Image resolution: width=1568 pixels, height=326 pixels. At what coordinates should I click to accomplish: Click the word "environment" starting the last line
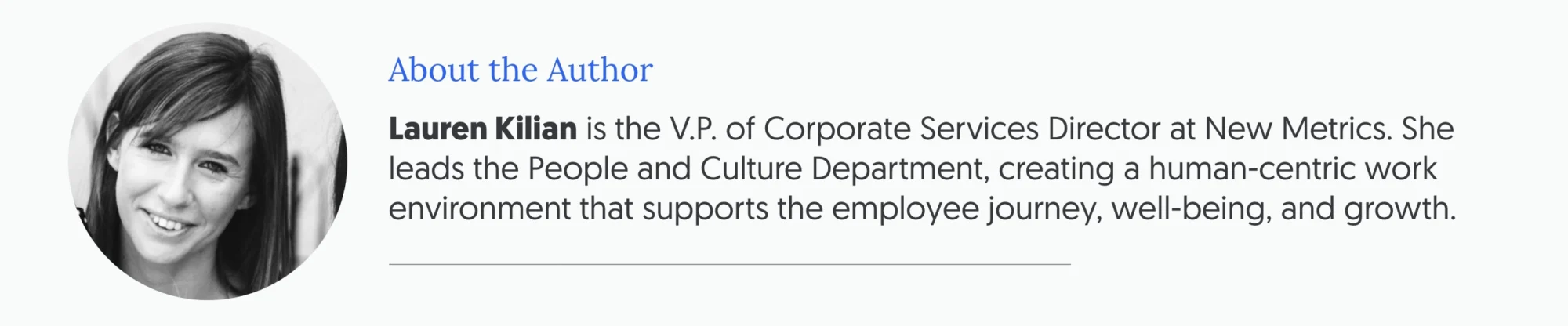pyautogui.click(x=479, y=209)
